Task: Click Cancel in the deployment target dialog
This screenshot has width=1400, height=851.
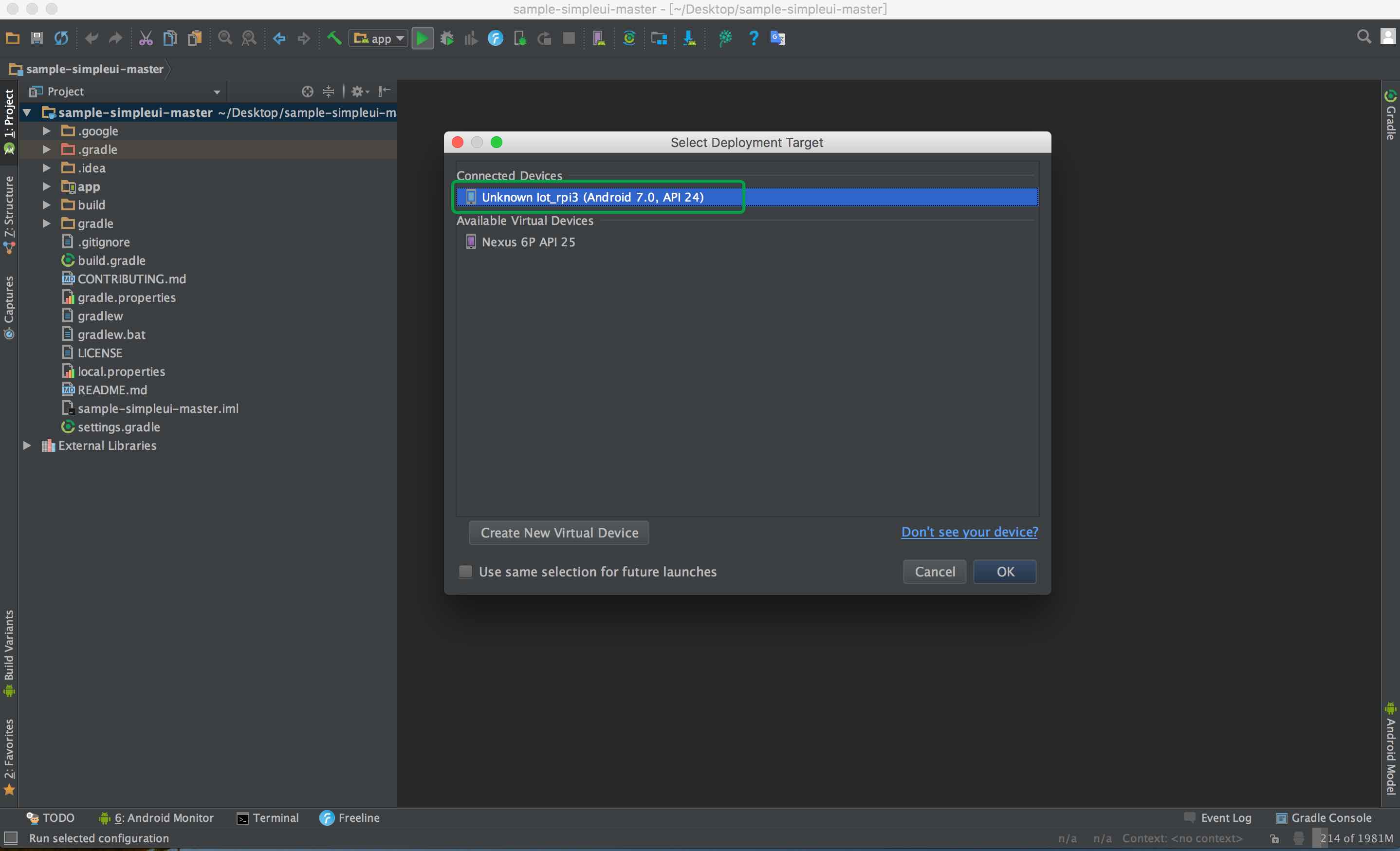Action: pos(935,572)
